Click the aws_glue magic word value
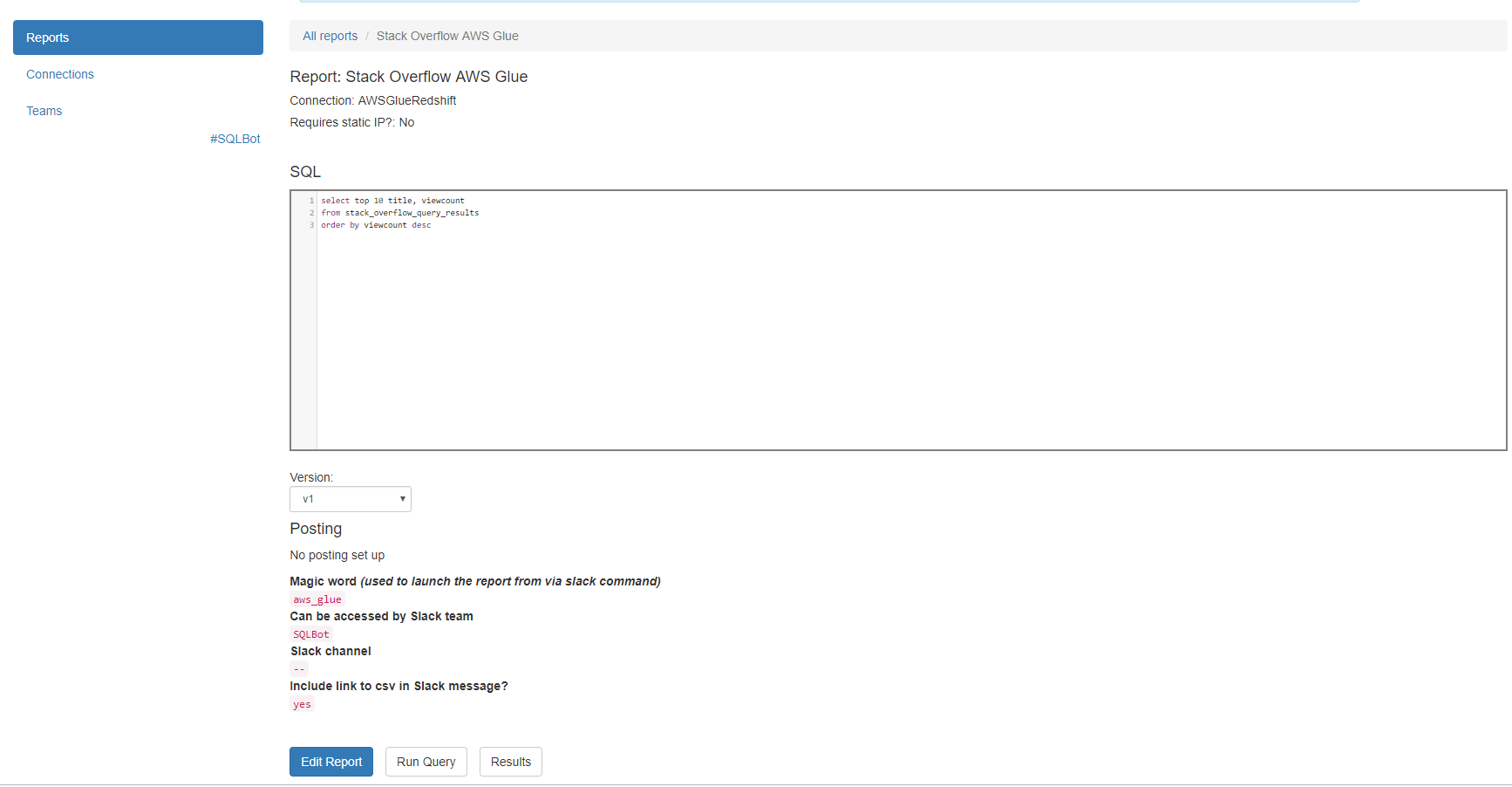The width and height of the screenshot is (1512, 787). 317,599
